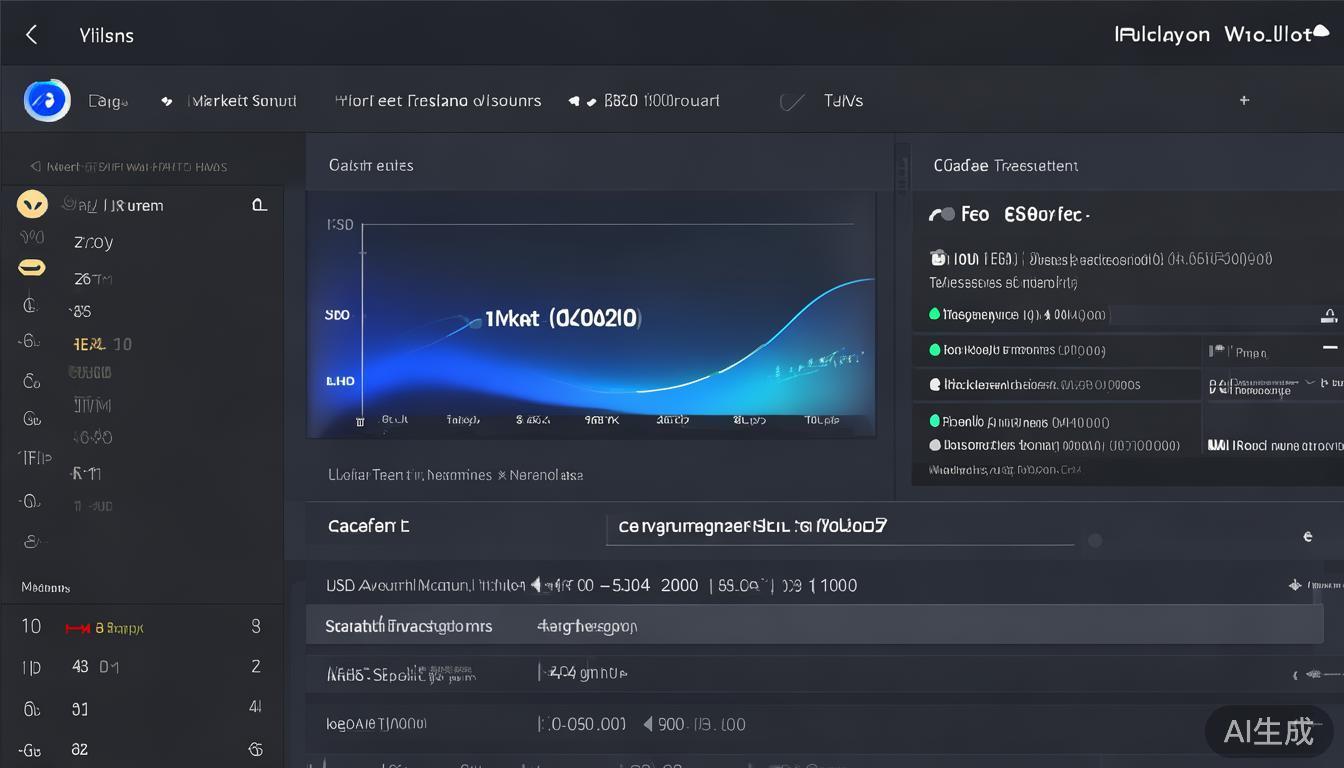1344x768 pixels.
Task: Click the text input field beside Cacefen E
Action: [838, 527]
